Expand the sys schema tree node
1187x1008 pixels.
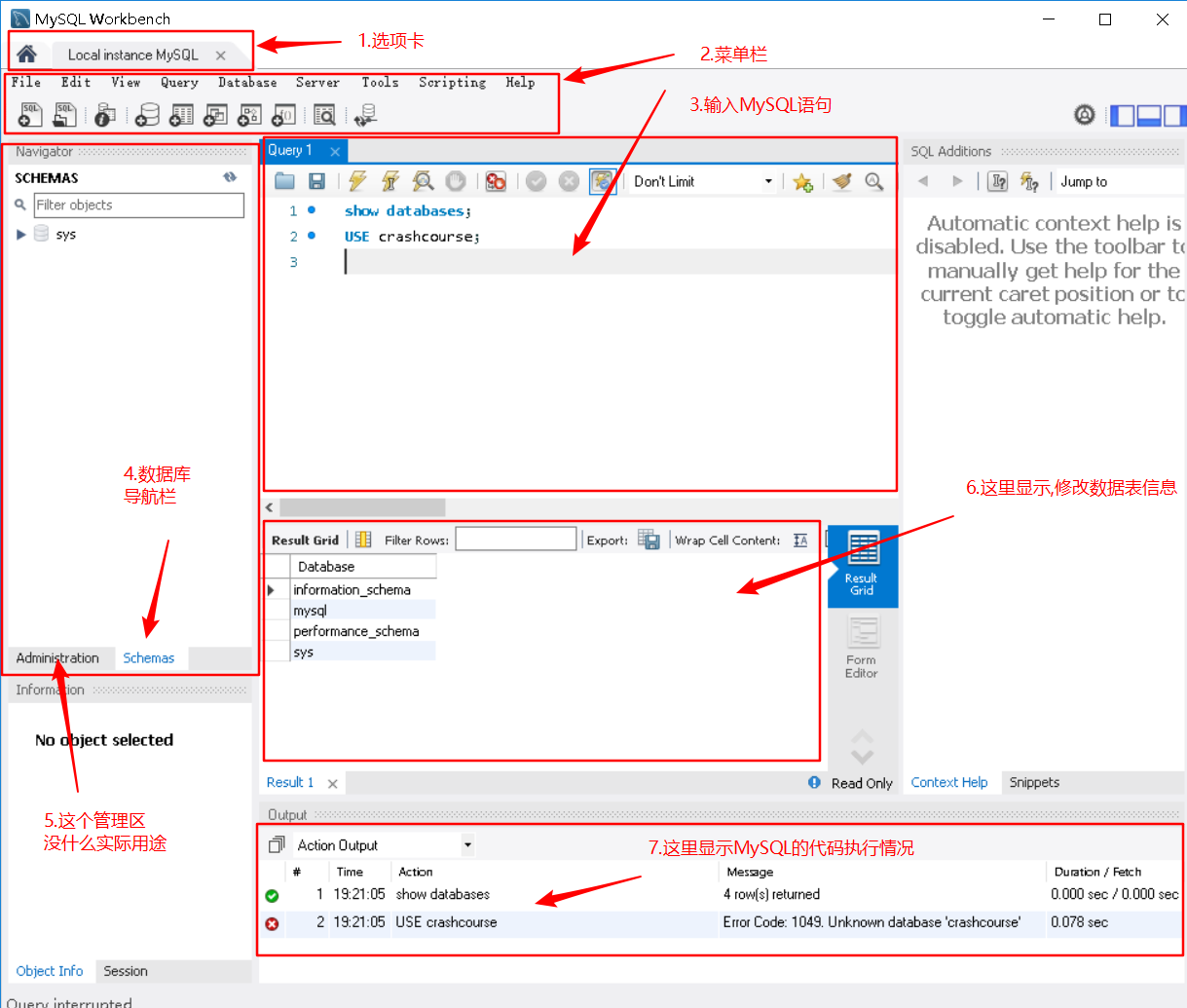(x=21, y=235)
